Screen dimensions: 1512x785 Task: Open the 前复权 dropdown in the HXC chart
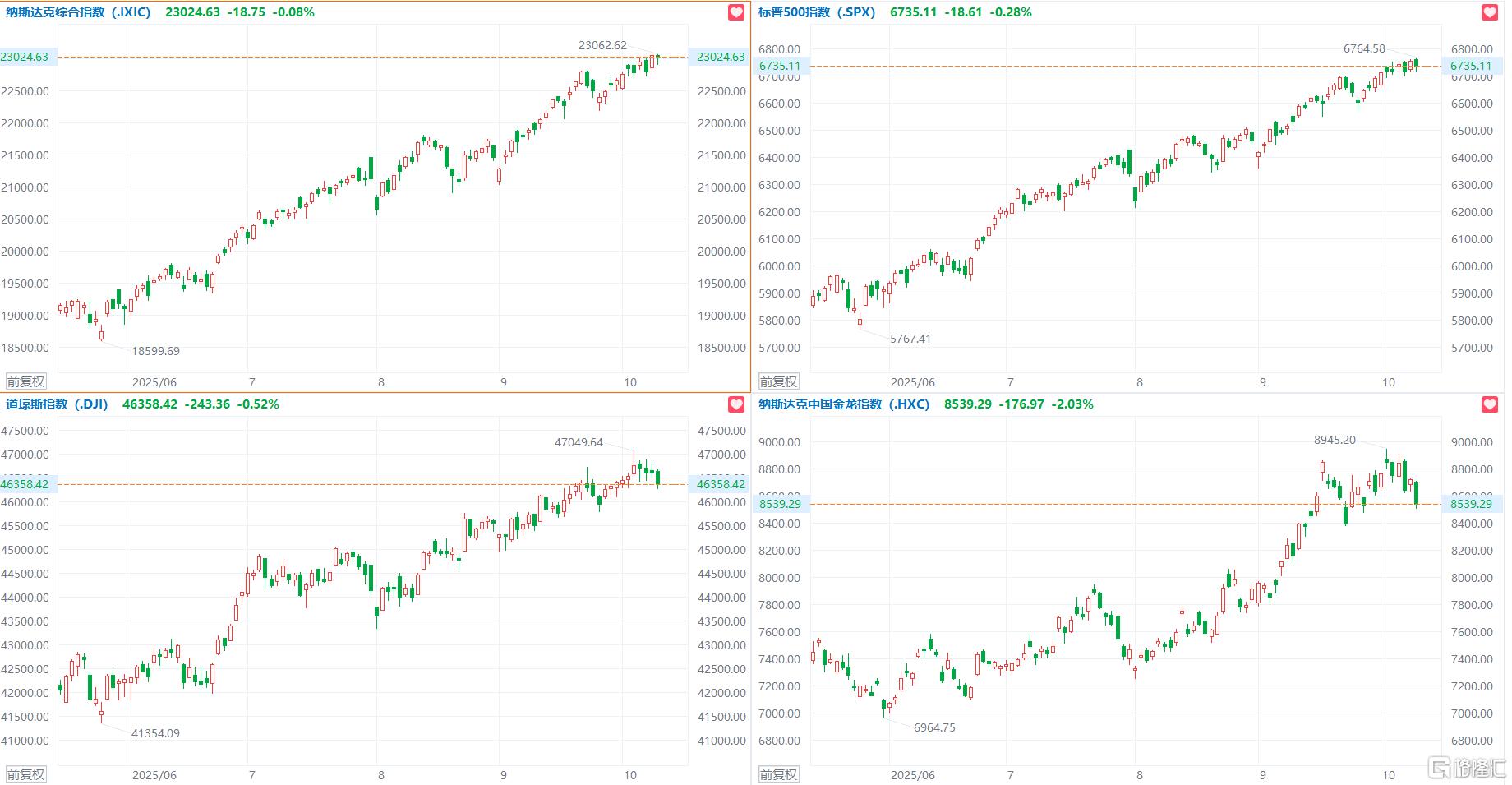(x=778, y=774)
